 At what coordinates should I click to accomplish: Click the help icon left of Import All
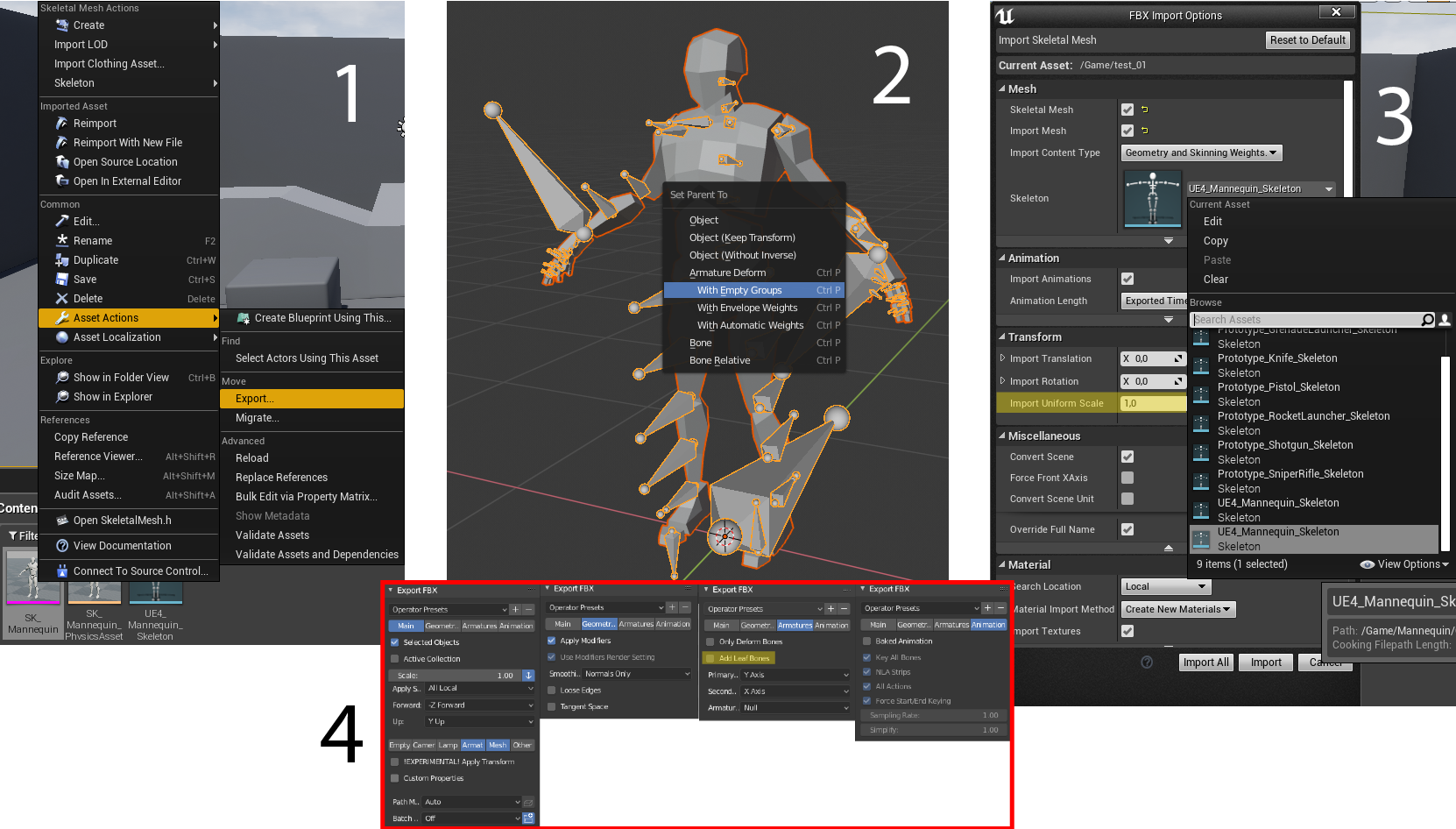(x=1147, y=662)
